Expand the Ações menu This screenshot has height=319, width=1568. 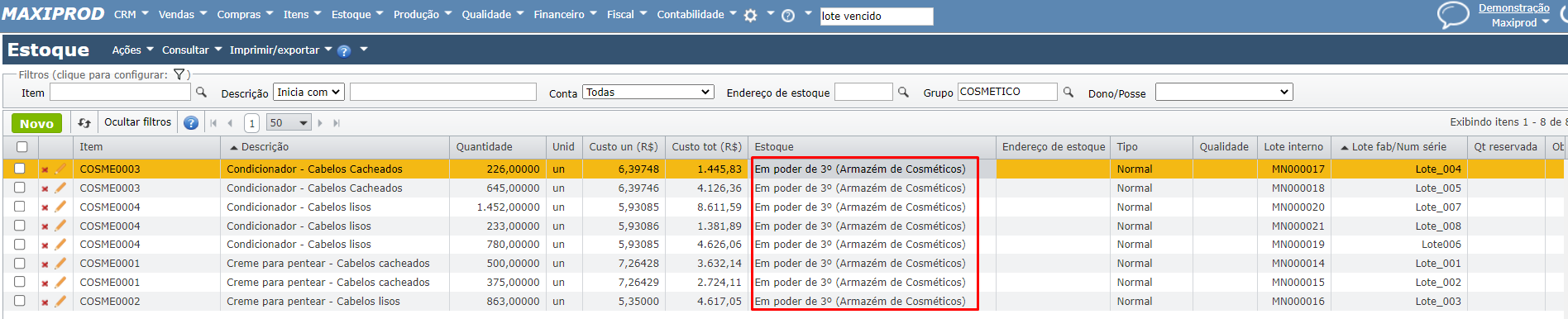tap(132, 50)
